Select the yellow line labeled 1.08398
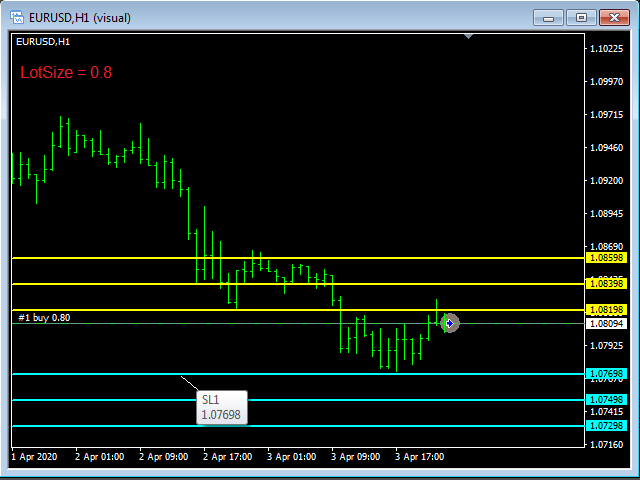 [x=298, y=284]
